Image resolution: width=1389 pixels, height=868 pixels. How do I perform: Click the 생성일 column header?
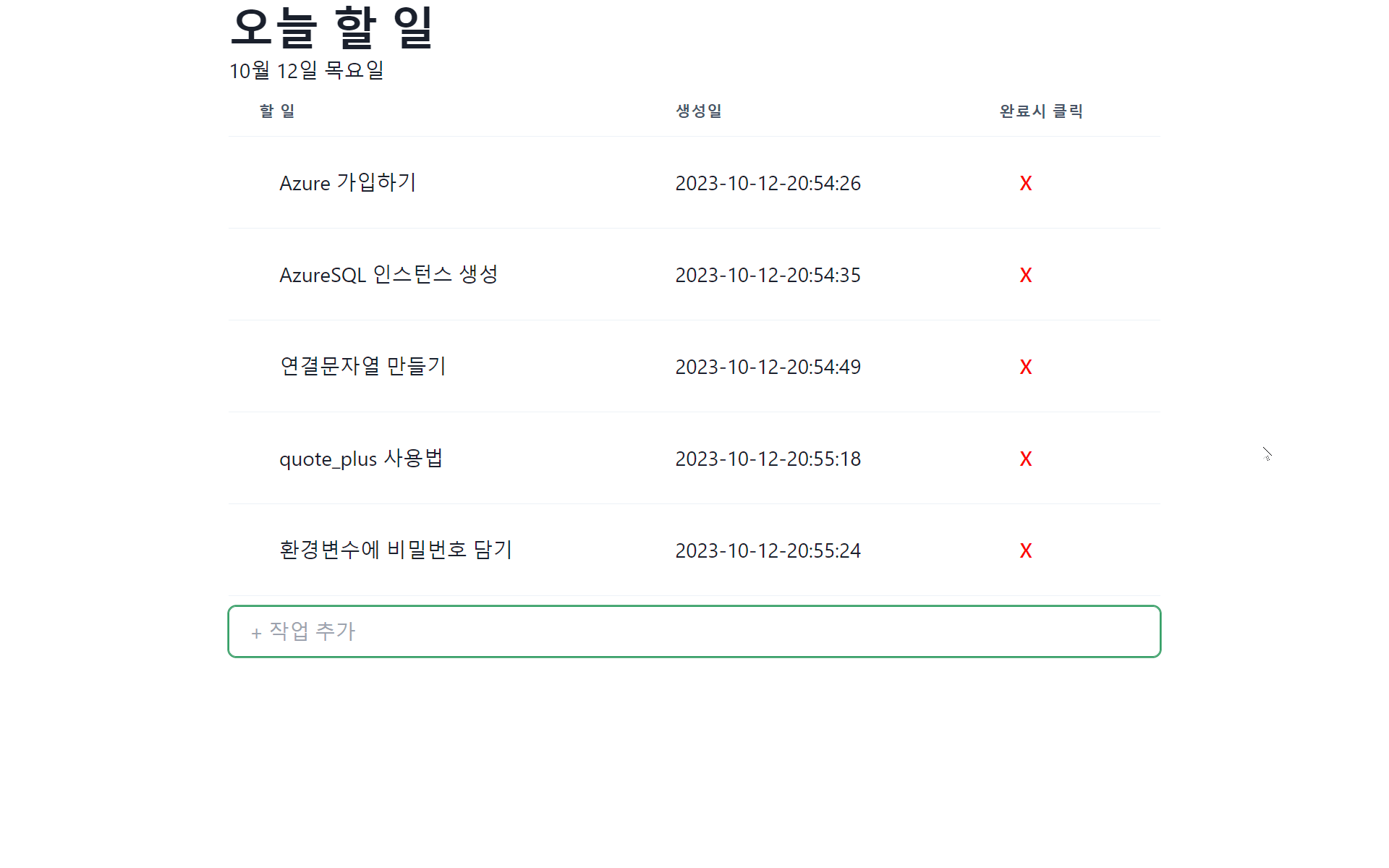tap(698, 111)
